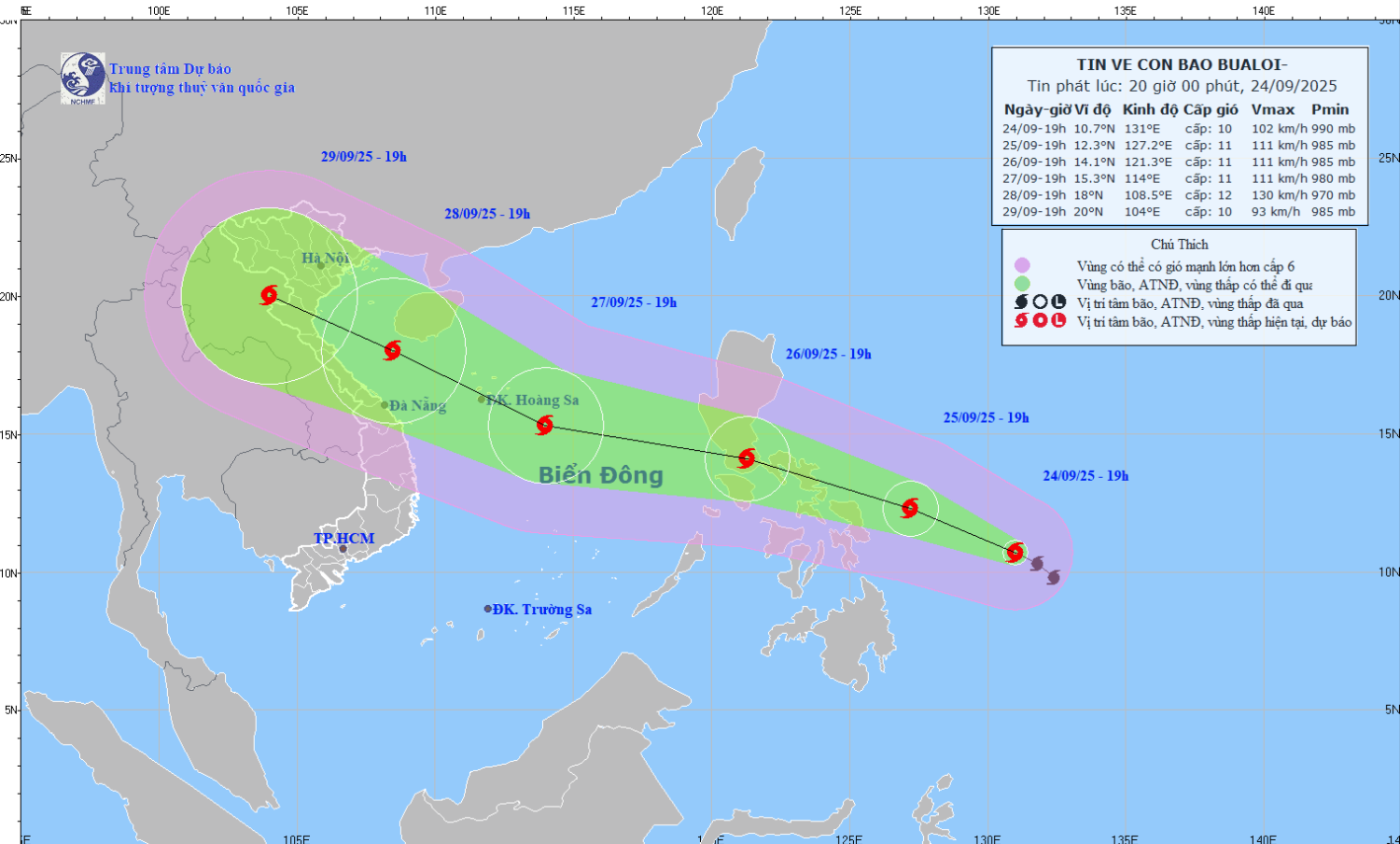Select the 27/09/25 - 19h time label
1400x844 pixels.
pos(634,302)
